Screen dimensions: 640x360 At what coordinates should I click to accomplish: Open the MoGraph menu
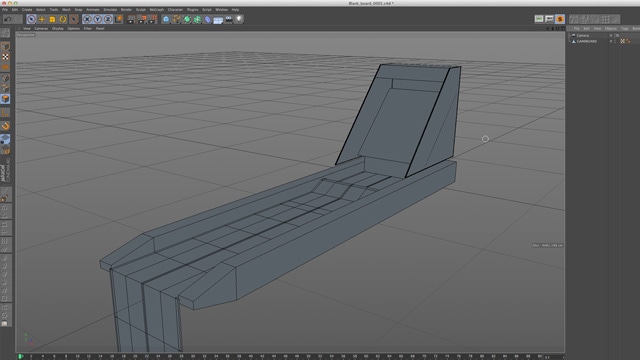point(156,9)
